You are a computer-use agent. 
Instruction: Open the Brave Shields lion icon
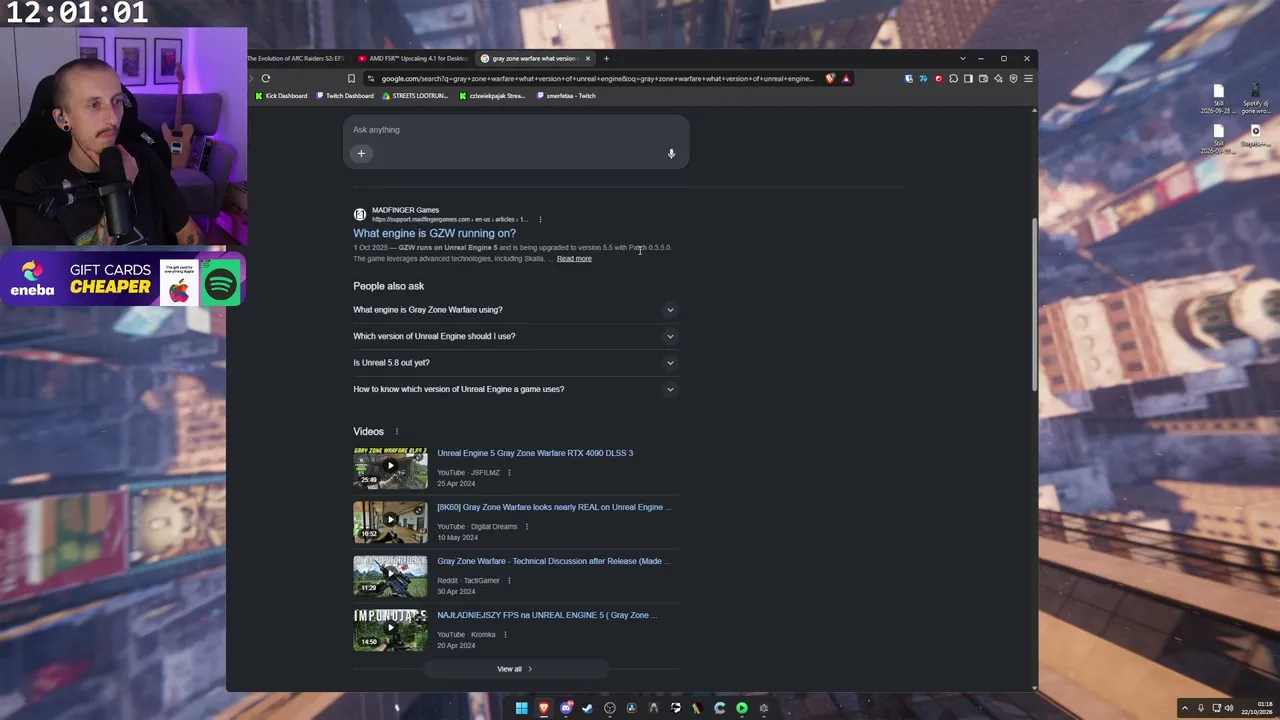[830, 78]
